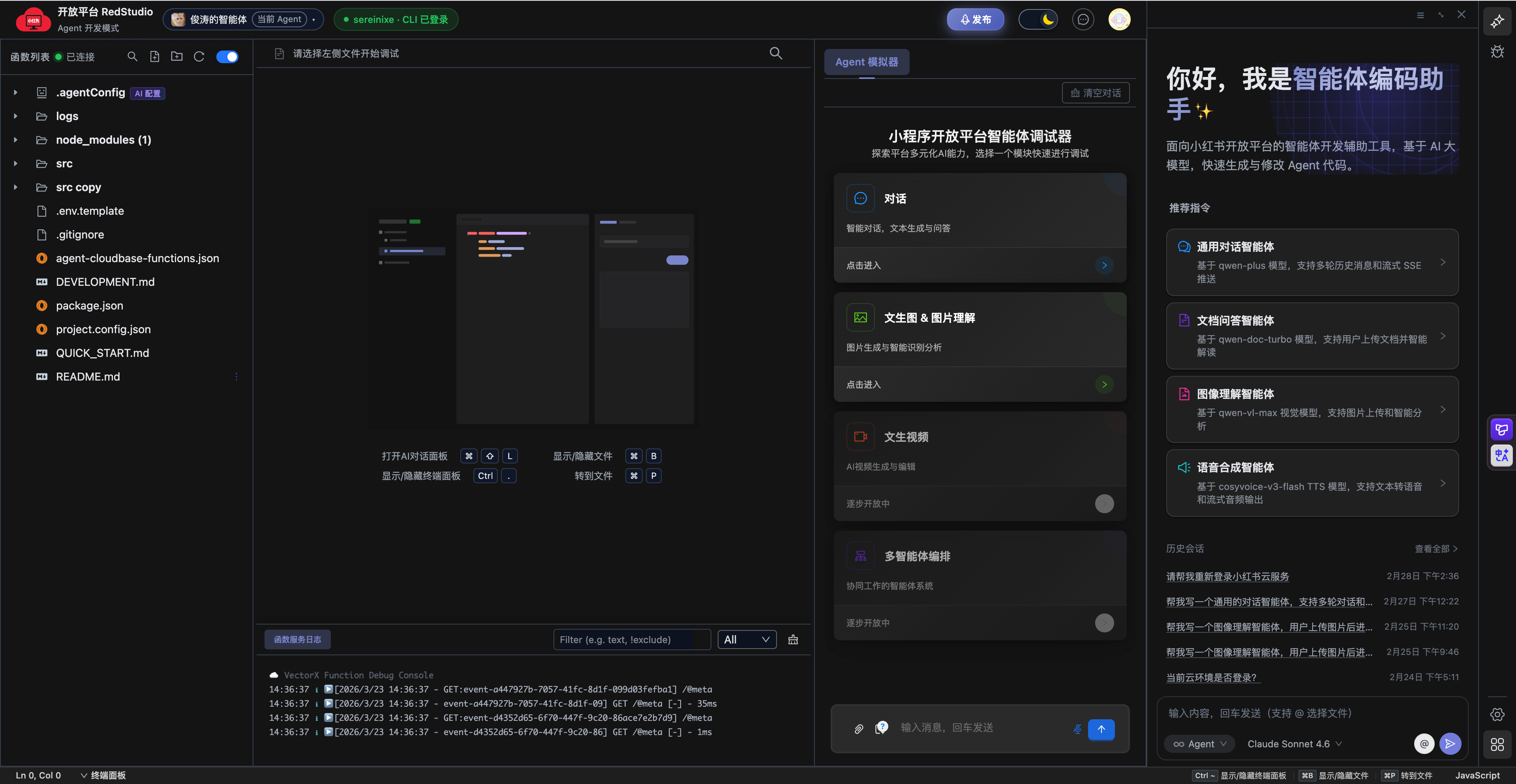The image size is (1516, 784).
Task: Open the 图像理解智能体 recommended command
Action: [1312, 410]
